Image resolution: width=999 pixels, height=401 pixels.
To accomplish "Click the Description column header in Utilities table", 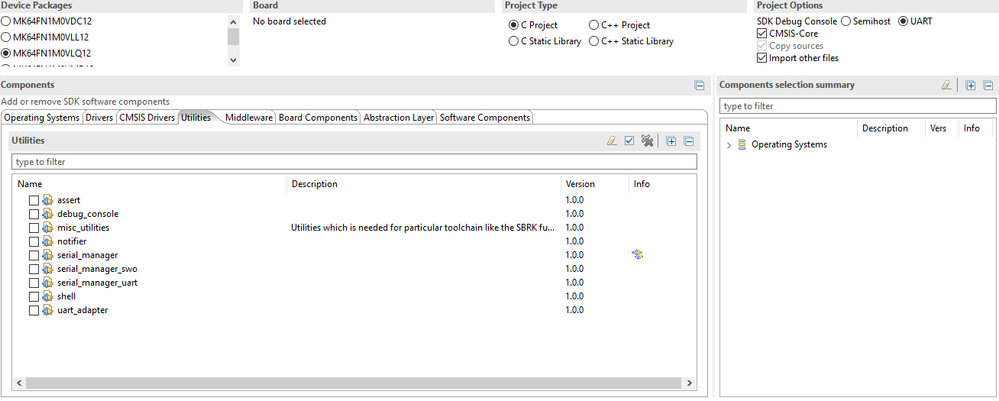I will click(424, 184).
